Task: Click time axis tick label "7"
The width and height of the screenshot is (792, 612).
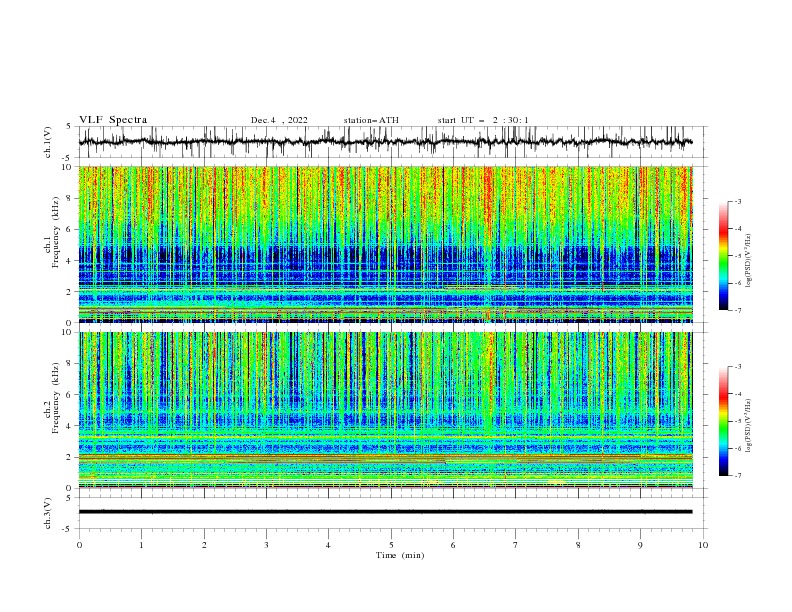Action: pos(516,545)
